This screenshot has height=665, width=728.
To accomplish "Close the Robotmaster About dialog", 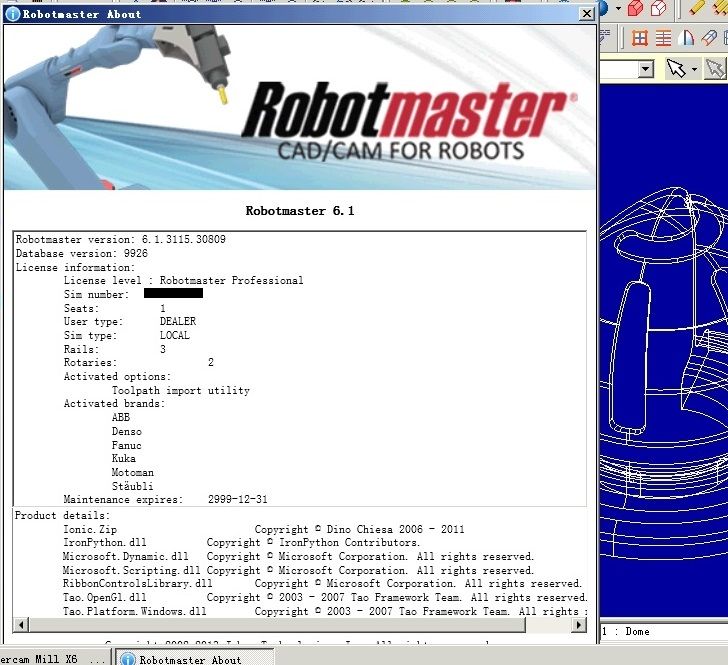I will [x=587, y=14].
